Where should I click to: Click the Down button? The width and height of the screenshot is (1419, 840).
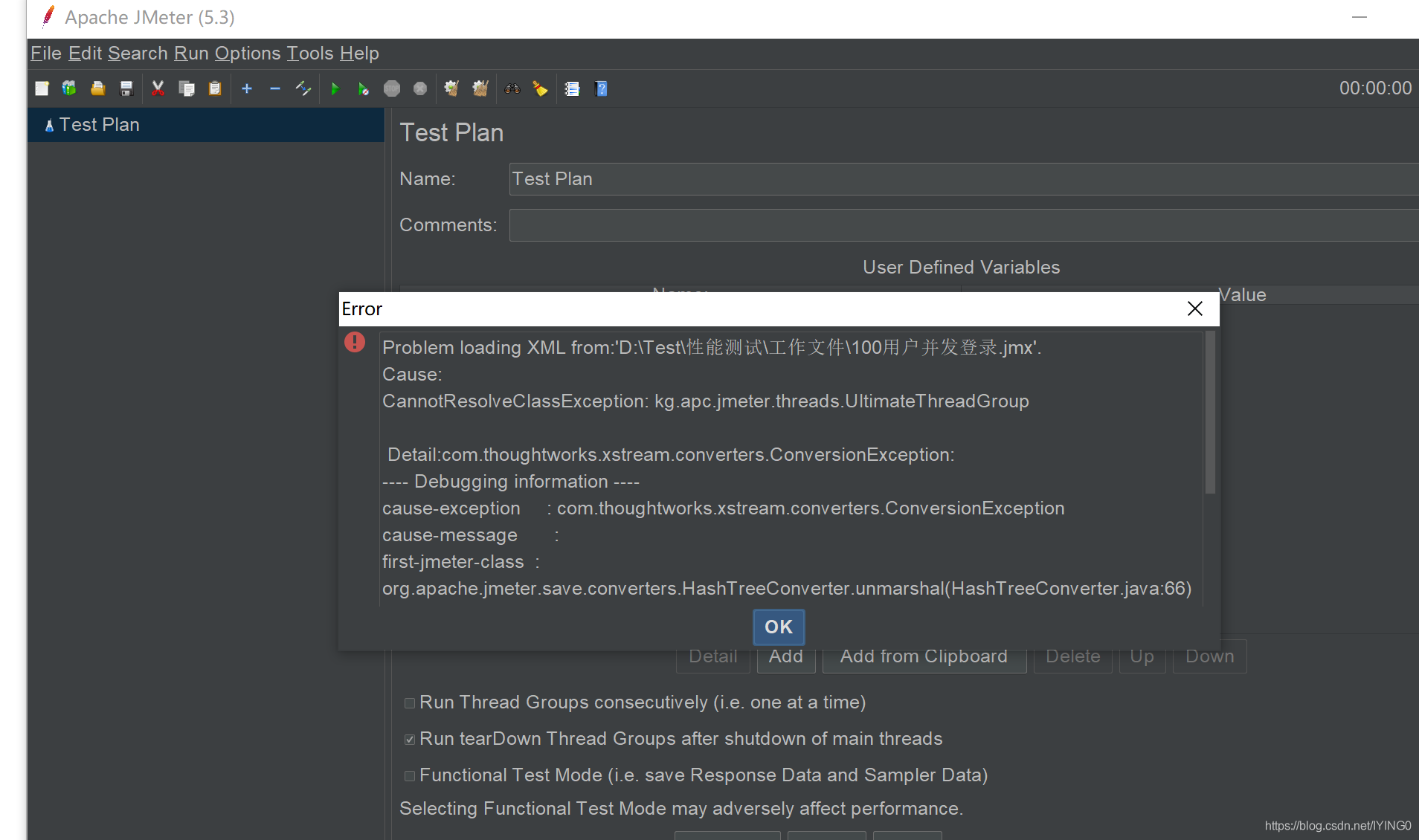(x=1210, y=656)
